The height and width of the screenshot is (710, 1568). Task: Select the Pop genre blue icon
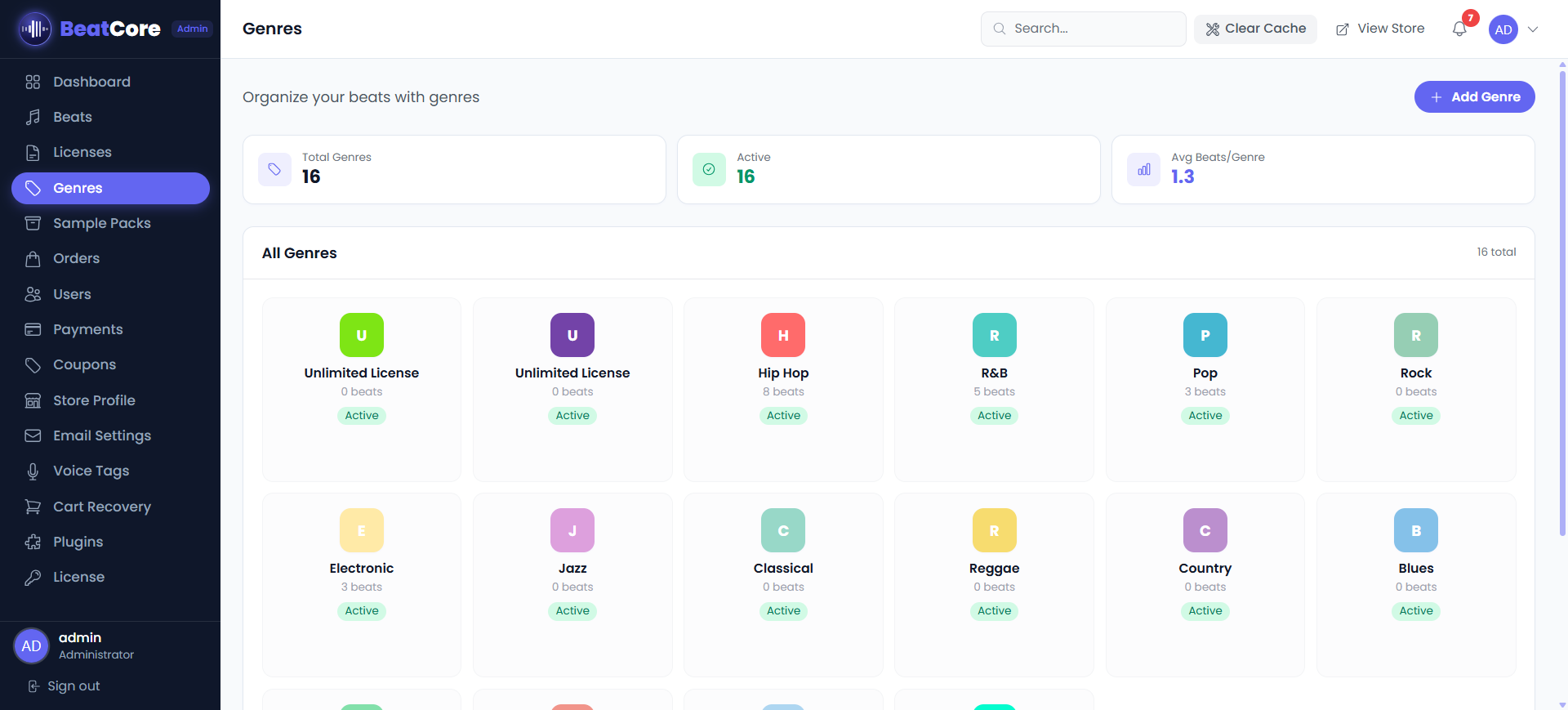[1205, 335]
